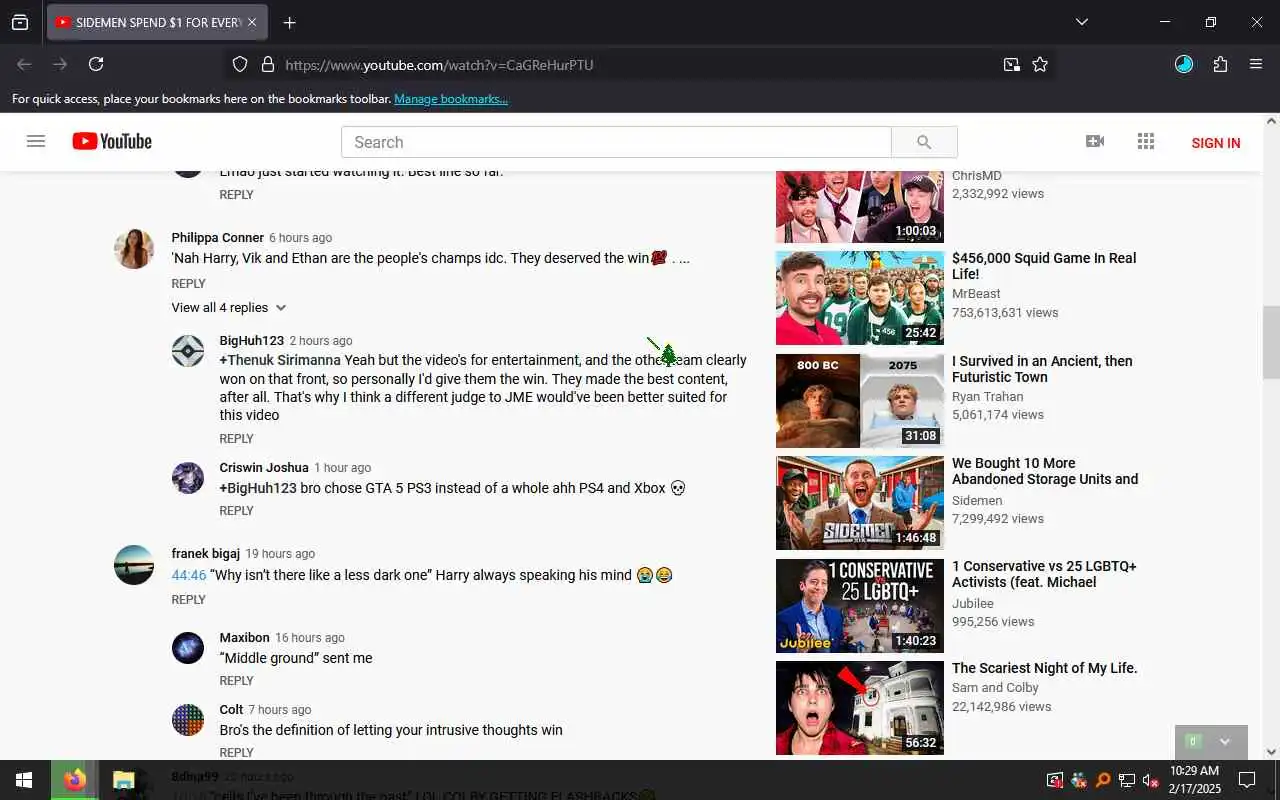This screenshot has height=800, width=1280.
Task: Open the Squid Game video thumbnail
Action: [x=860, y=298]
